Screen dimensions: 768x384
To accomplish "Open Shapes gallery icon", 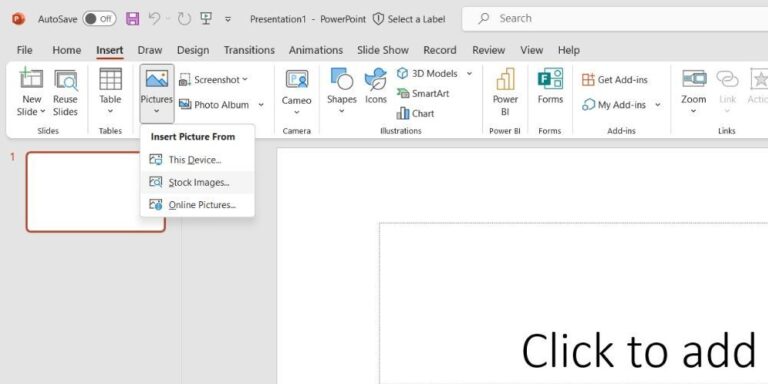I will [341, 92].
